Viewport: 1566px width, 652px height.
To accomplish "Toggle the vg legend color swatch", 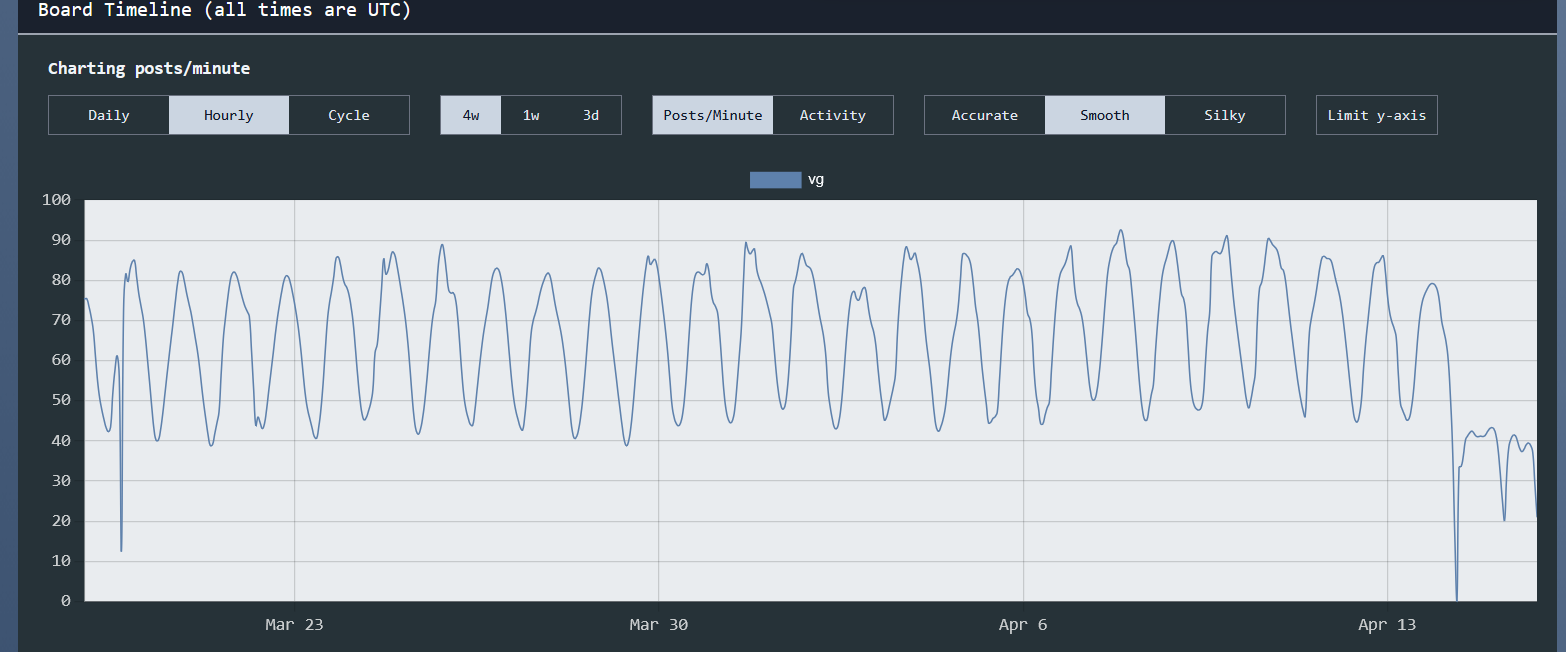I will 775,180.
